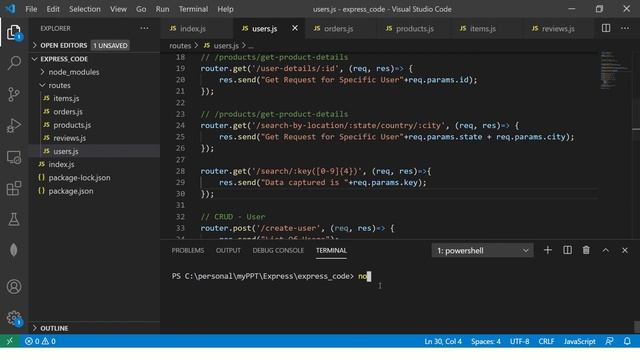
Task: Open editor more actions ellipsis
Action: tap(625, 28)
